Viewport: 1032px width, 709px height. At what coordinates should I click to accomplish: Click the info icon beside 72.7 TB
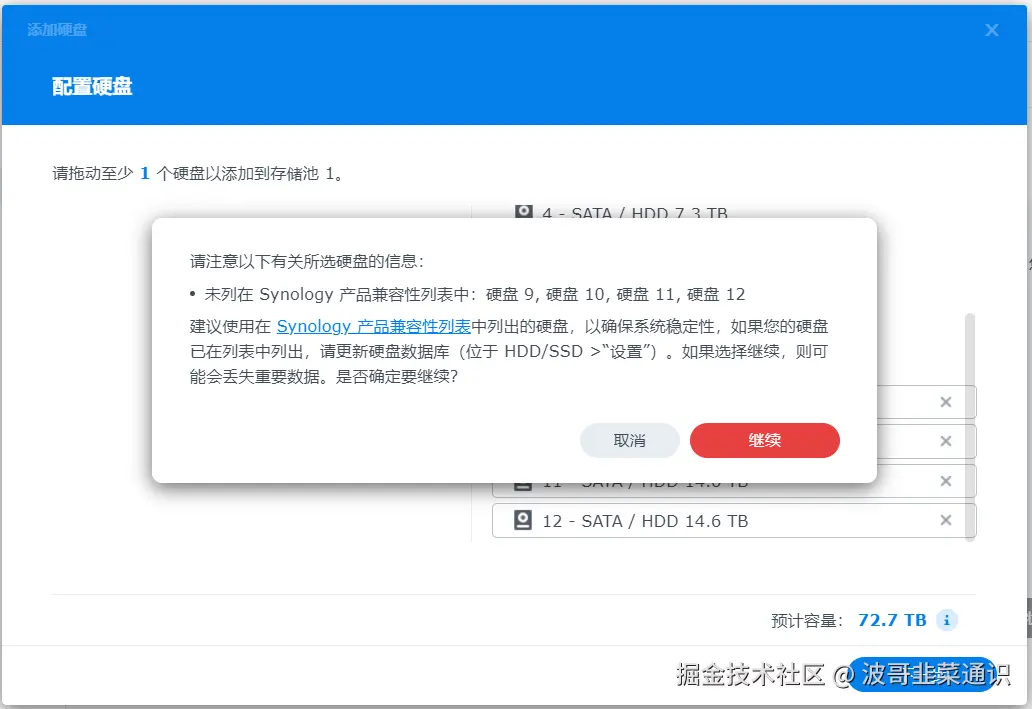[x=946, y=619]
